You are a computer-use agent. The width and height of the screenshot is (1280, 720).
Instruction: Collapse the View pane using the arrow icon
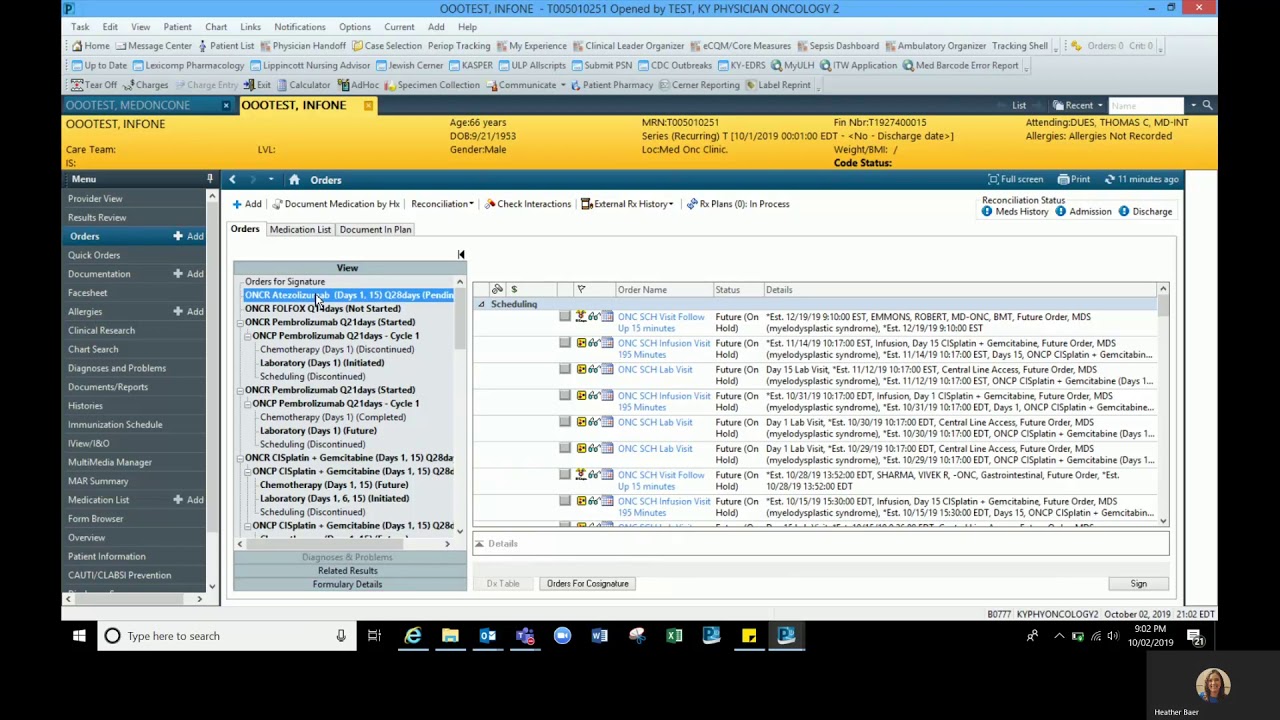pos(461,255)
